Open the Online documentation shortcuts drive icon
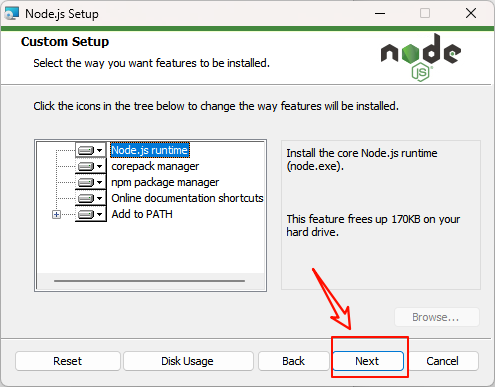 point(86,198)
